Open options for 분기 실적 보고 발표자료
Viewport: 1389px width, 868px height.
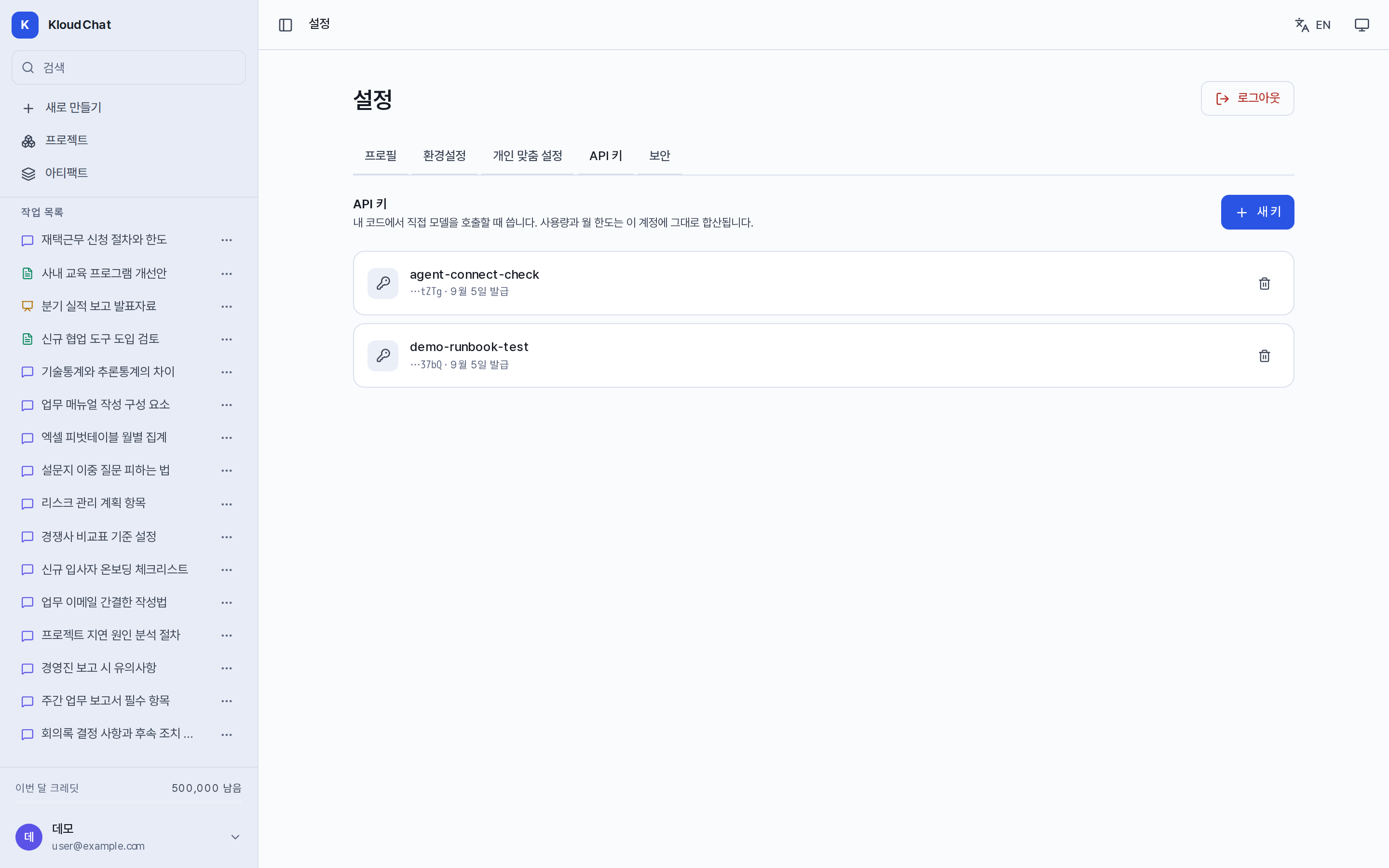(x=227, y=307)
